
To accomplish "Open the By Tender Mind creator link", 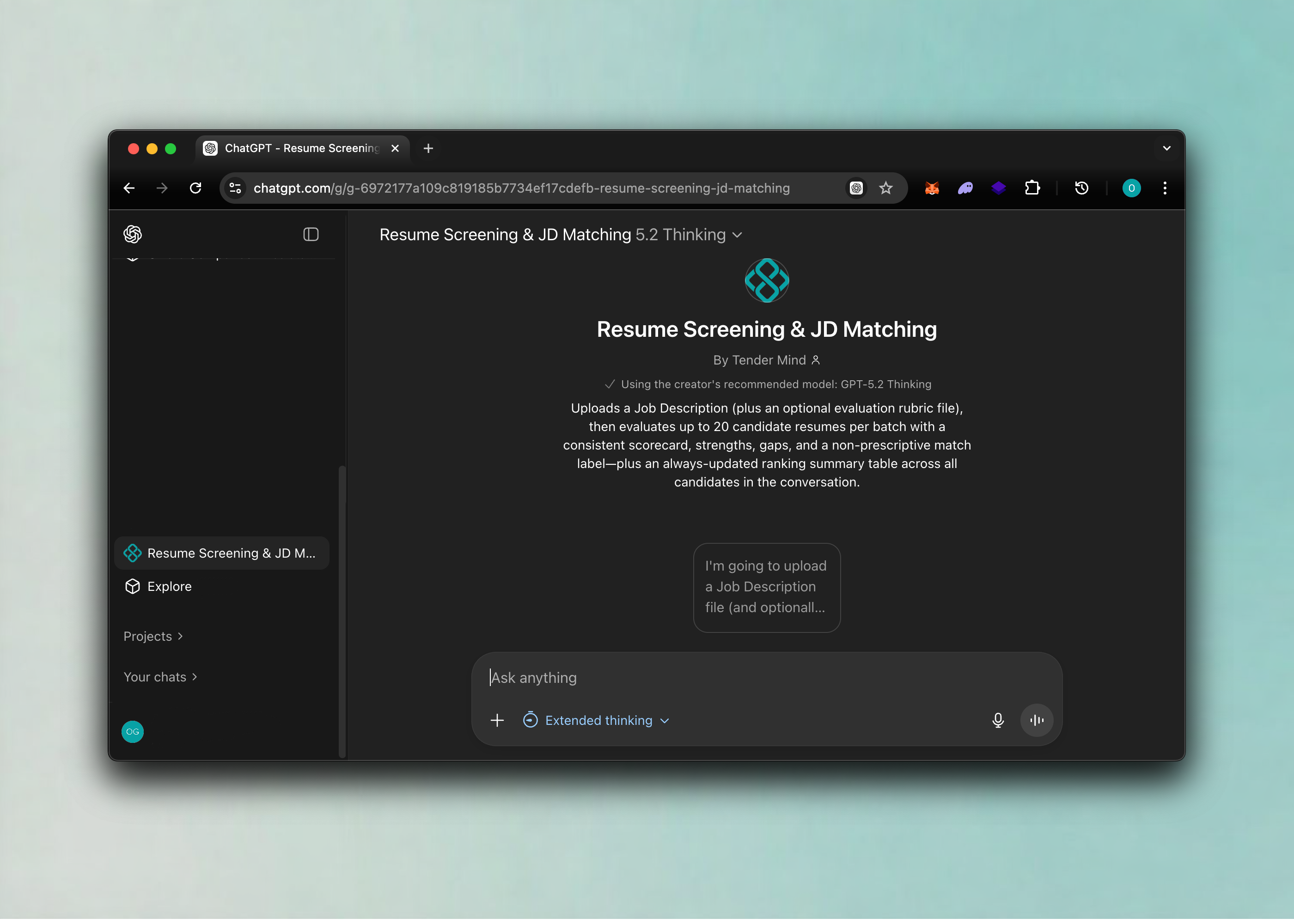I will click(766, 360).
